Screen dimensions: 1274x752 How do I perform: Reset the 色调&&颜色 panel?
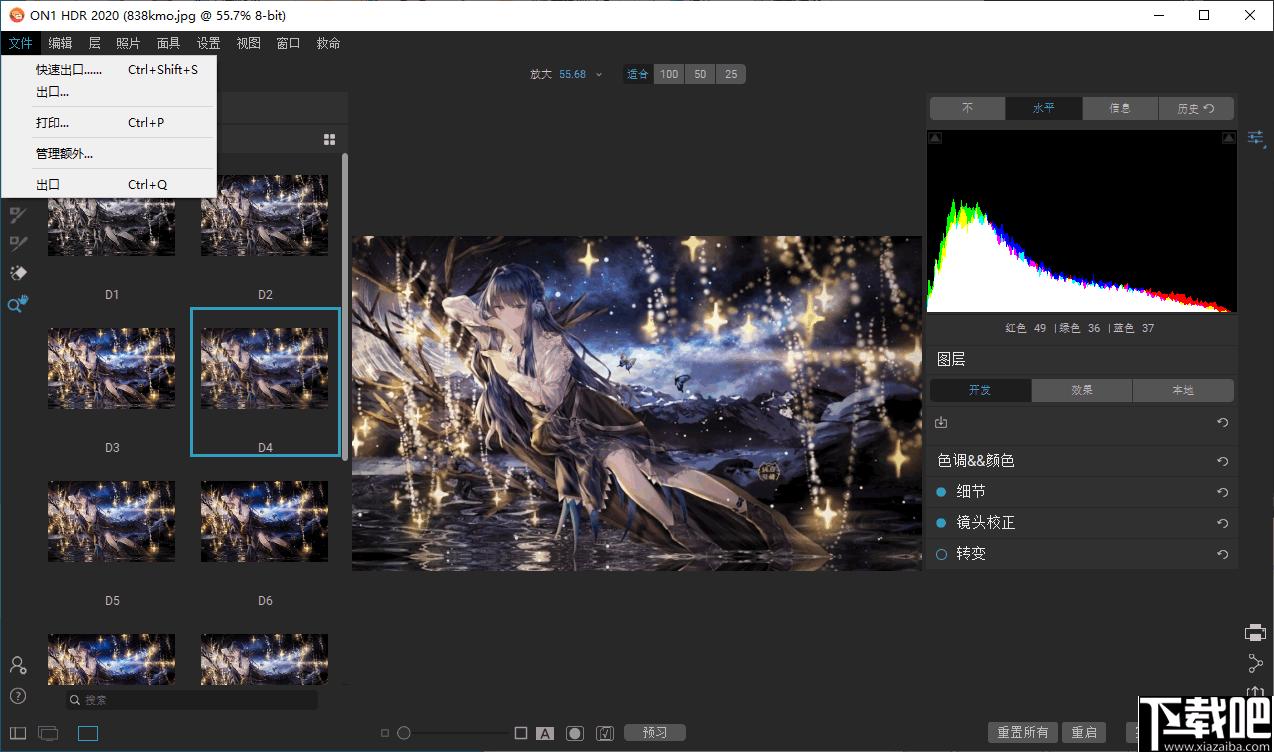point(1222,461)
